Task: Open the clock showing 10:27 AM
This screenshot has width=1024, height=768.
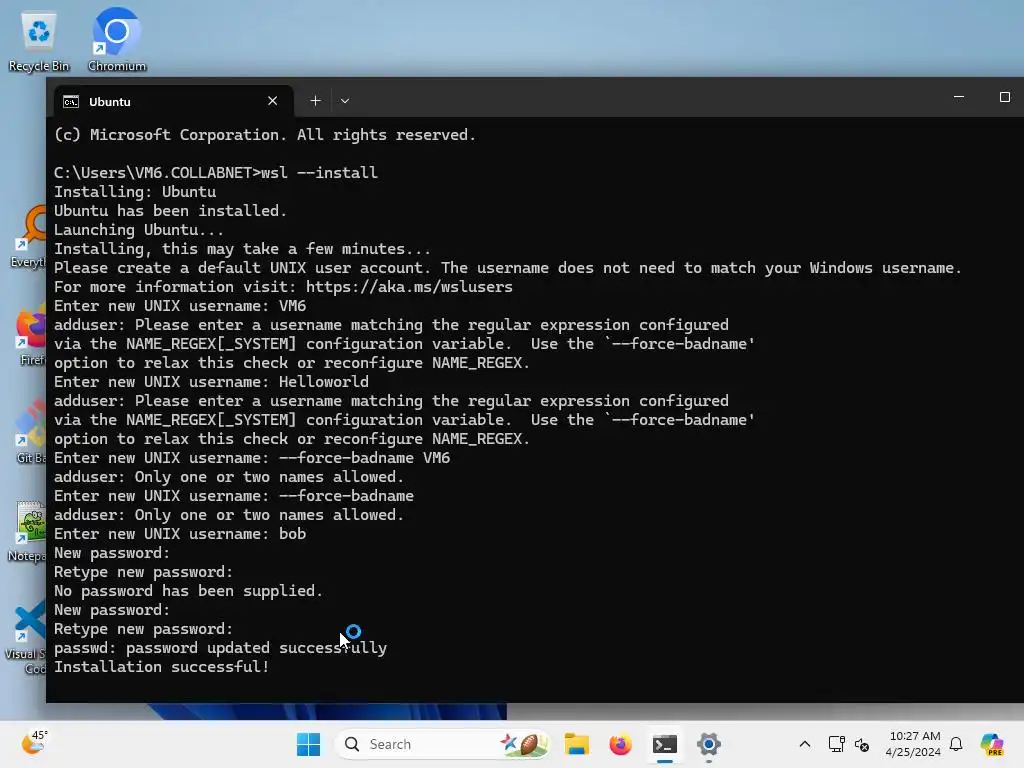Action: 913,744
